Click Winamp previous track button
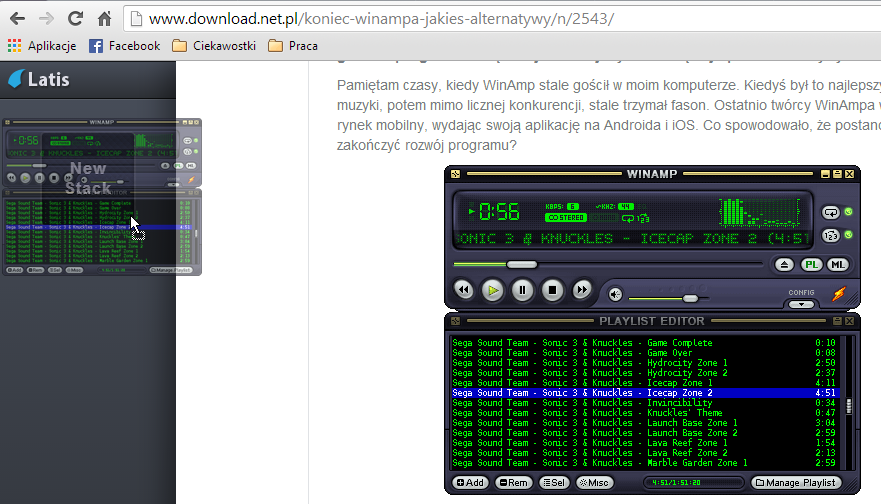 (464, 290)
